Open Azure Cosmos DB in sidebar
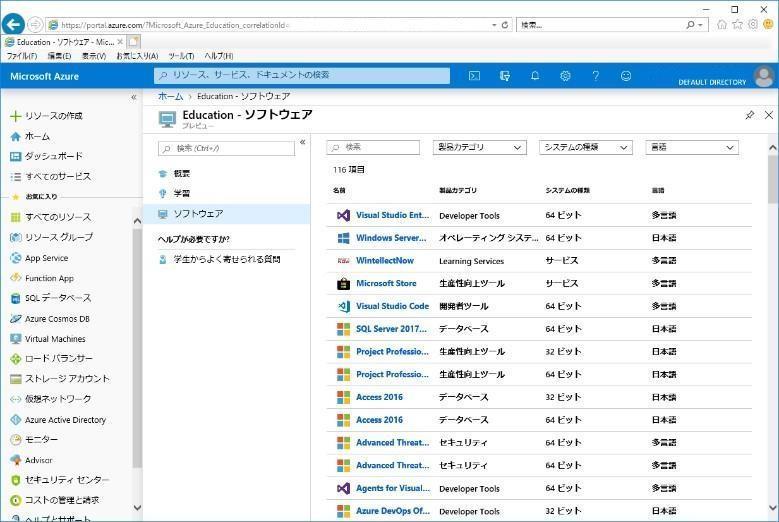 click(x=50, y=318)
